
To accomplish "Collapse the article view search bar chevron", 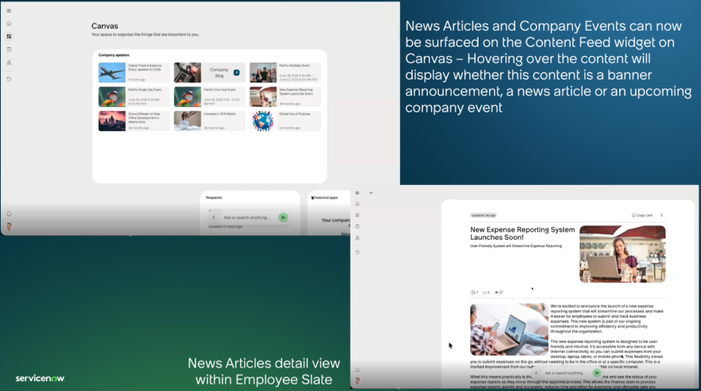I will 536,373.
